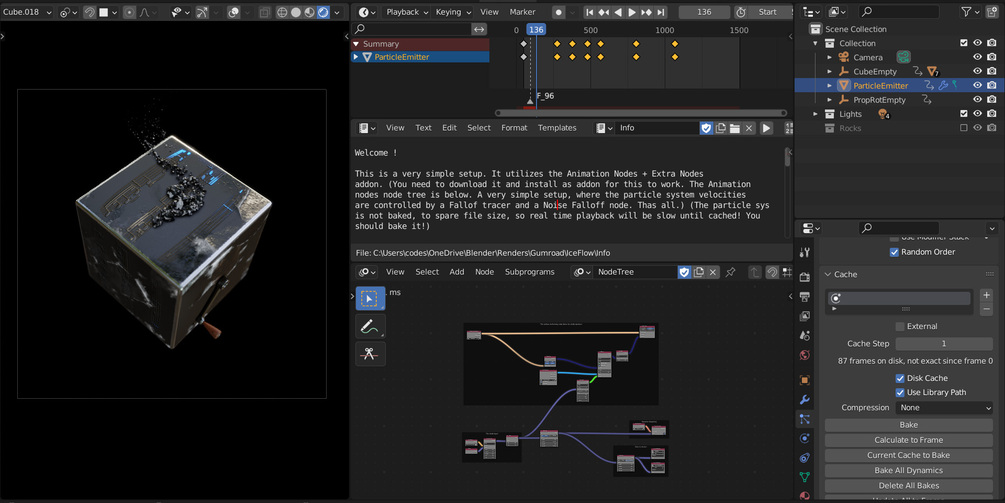Uncheck the Use Library Path option

(x=900, y=392)
